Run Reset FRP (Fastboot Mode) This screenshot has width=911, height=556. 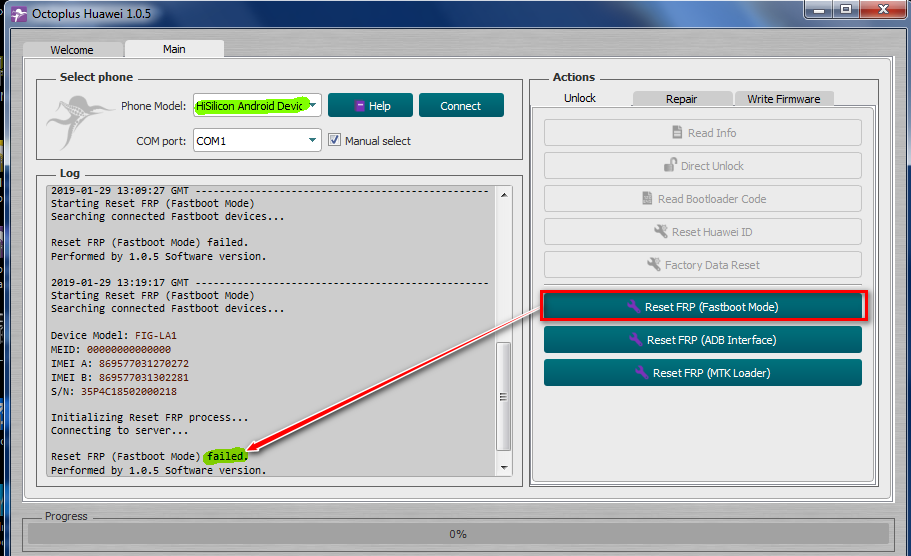point(703,306)
